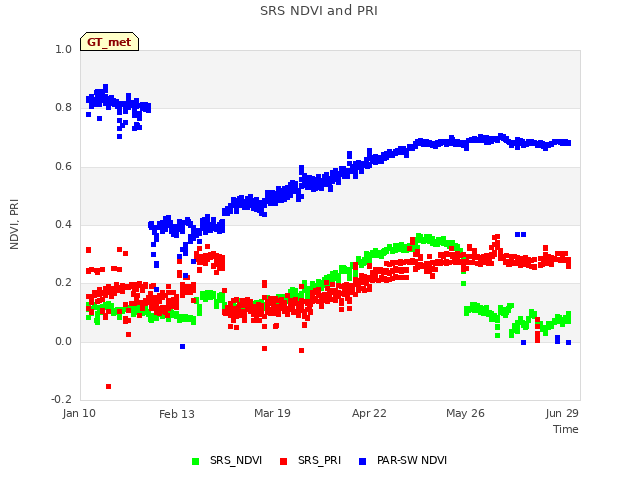The width and height of the screenshot is (640, 480).
Task: Click the 0.0 y-axis tick label
Action: tap(63, 342)
